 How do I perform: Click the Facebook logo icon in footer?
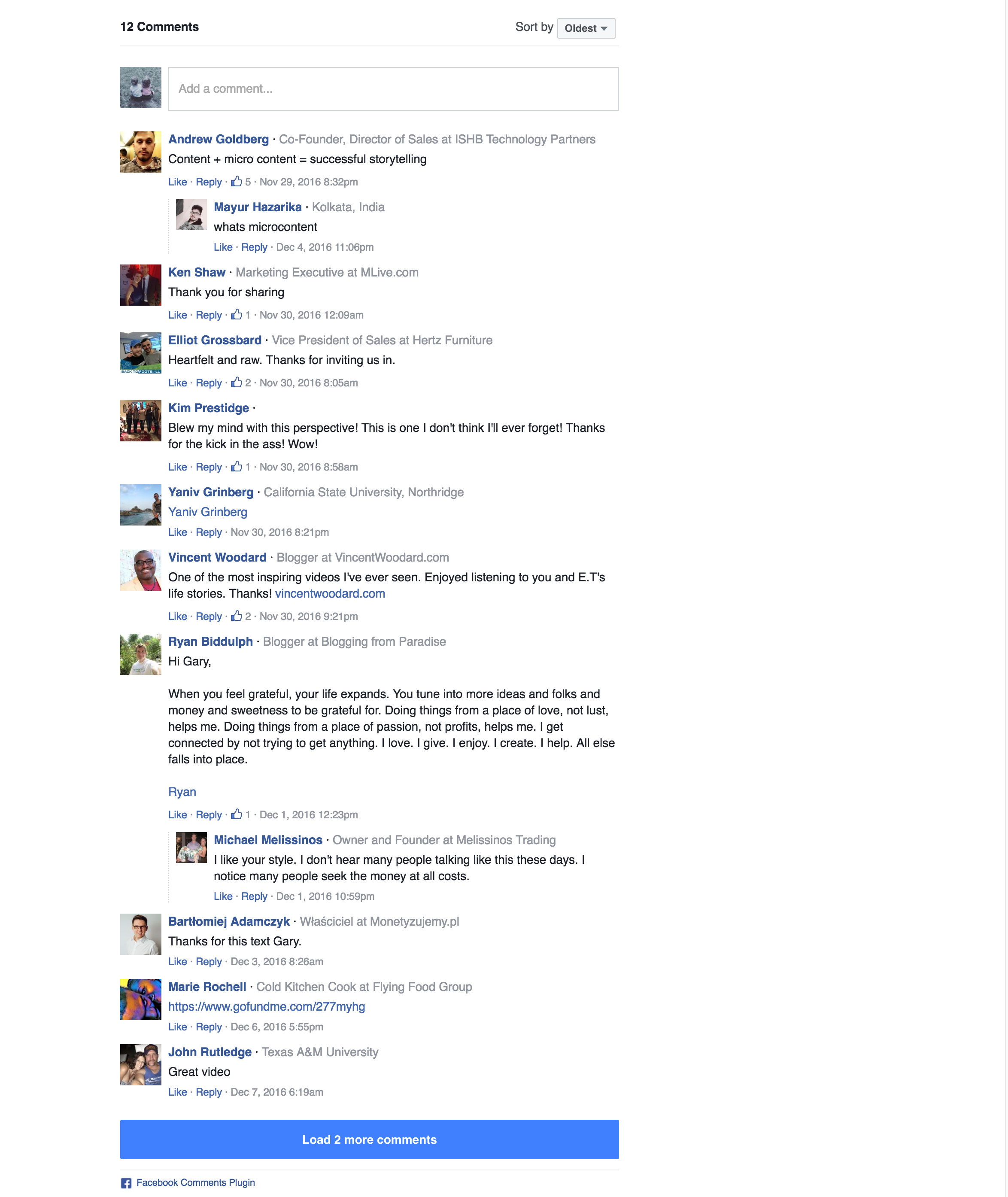point(126,1183)
